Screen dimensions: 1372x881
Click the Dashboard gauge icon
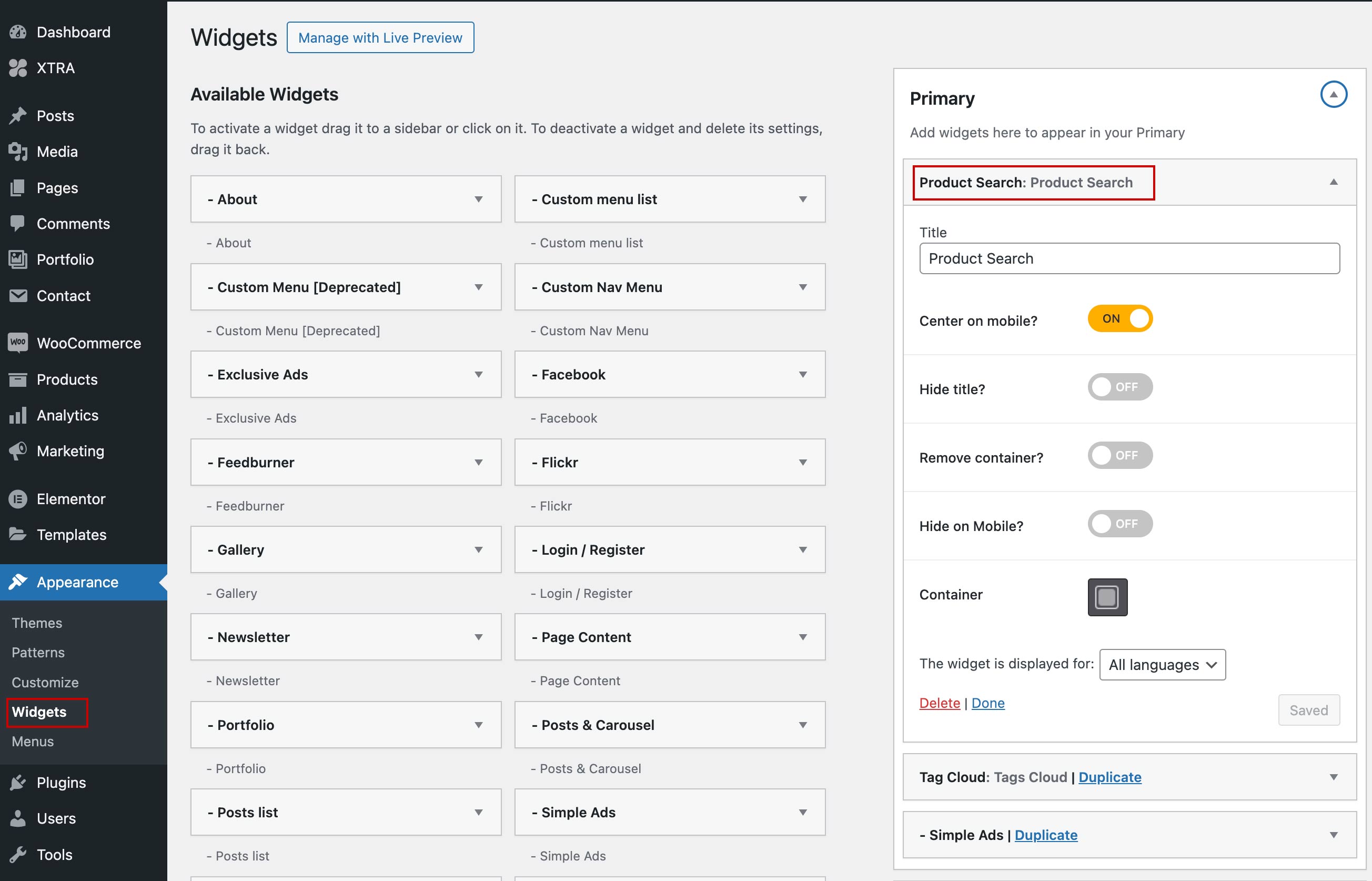pos(18,32)
